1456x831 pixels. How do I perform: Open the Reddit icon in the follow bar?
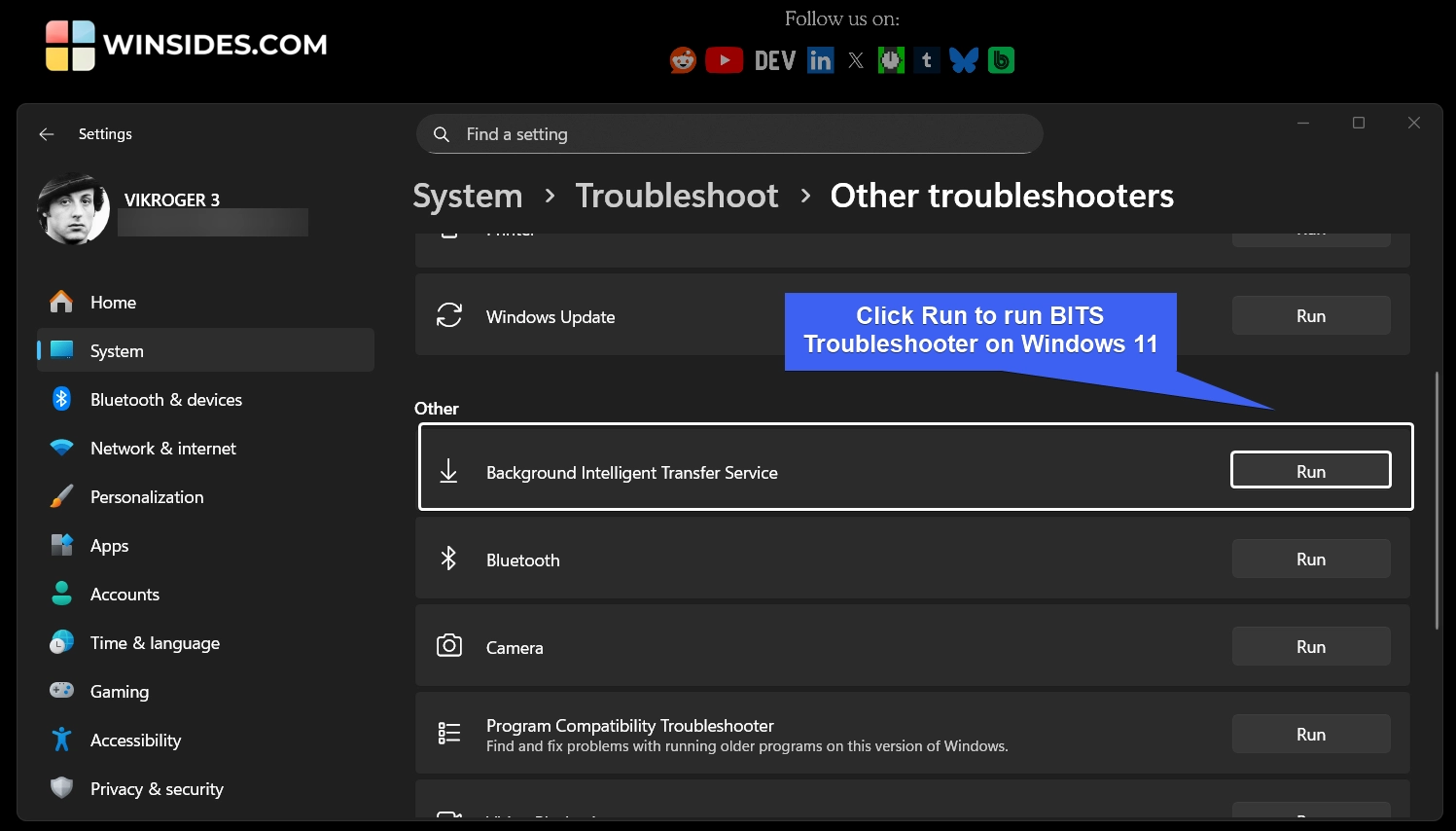(x=682, y=59)
